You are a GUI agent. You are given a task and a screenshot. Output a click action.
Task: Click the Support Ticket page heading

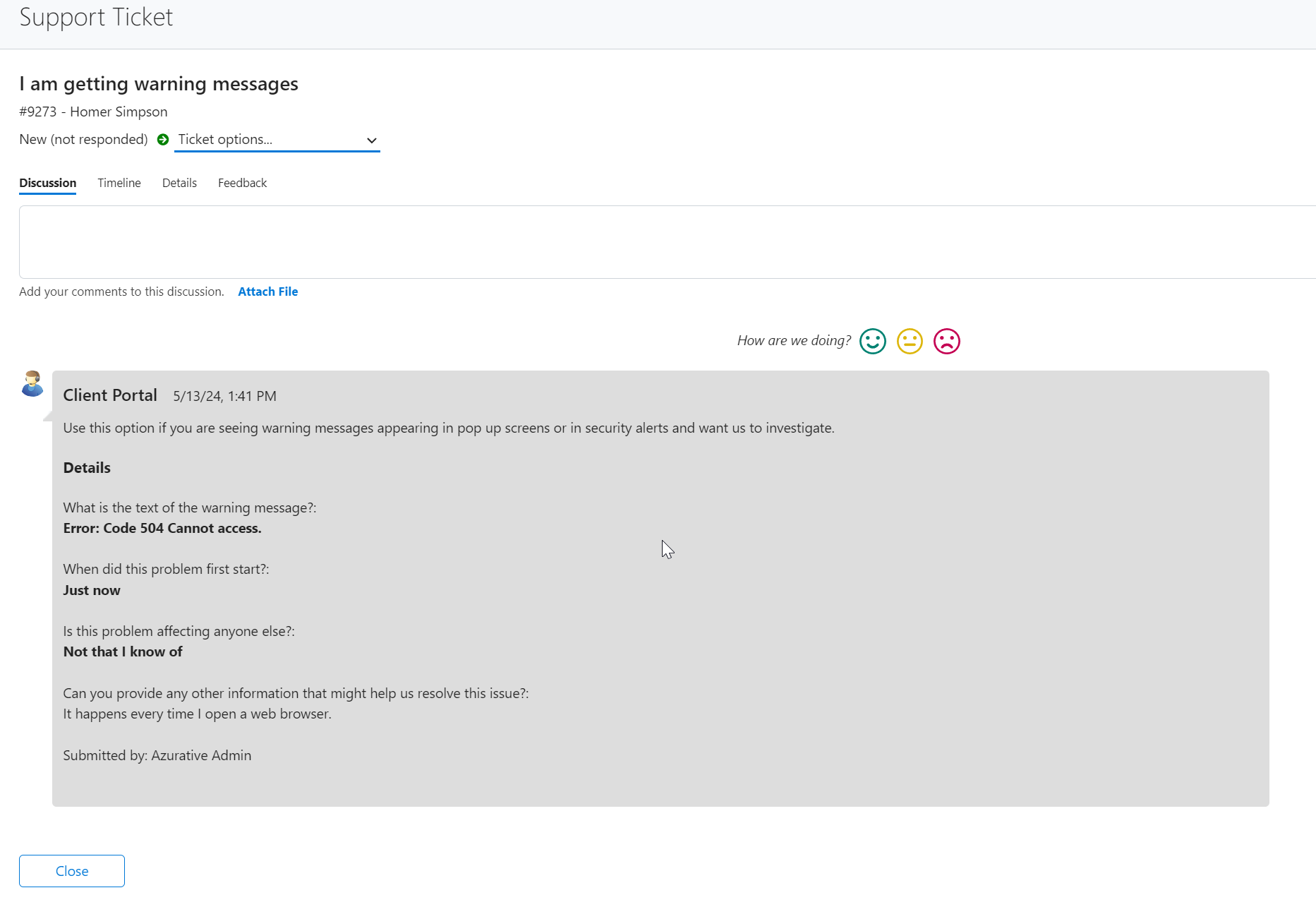tap(96, 17)
